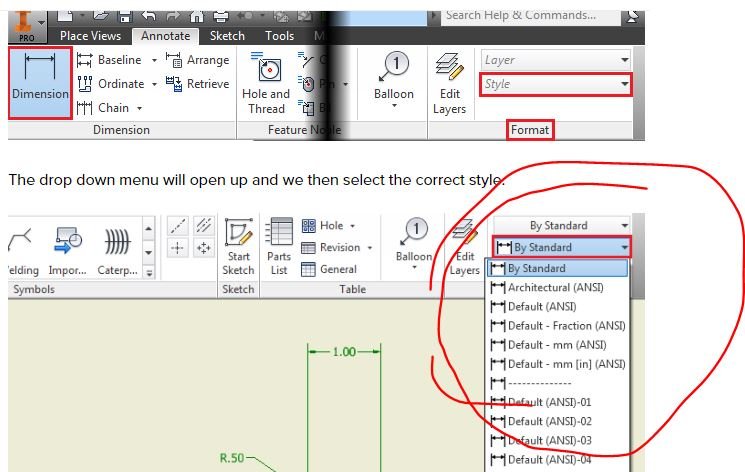
Task: Click the Open folder icon in quick access
Action: tap(101, 16)
